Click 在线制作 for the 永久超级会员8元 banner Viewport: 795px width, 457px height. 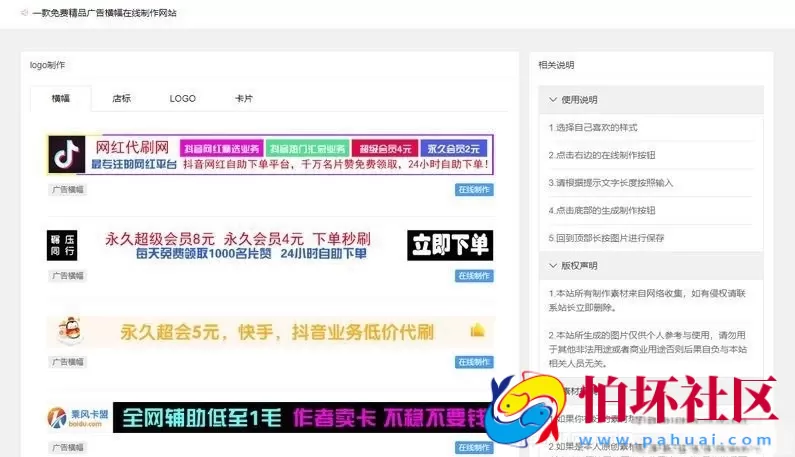point(474,276)
